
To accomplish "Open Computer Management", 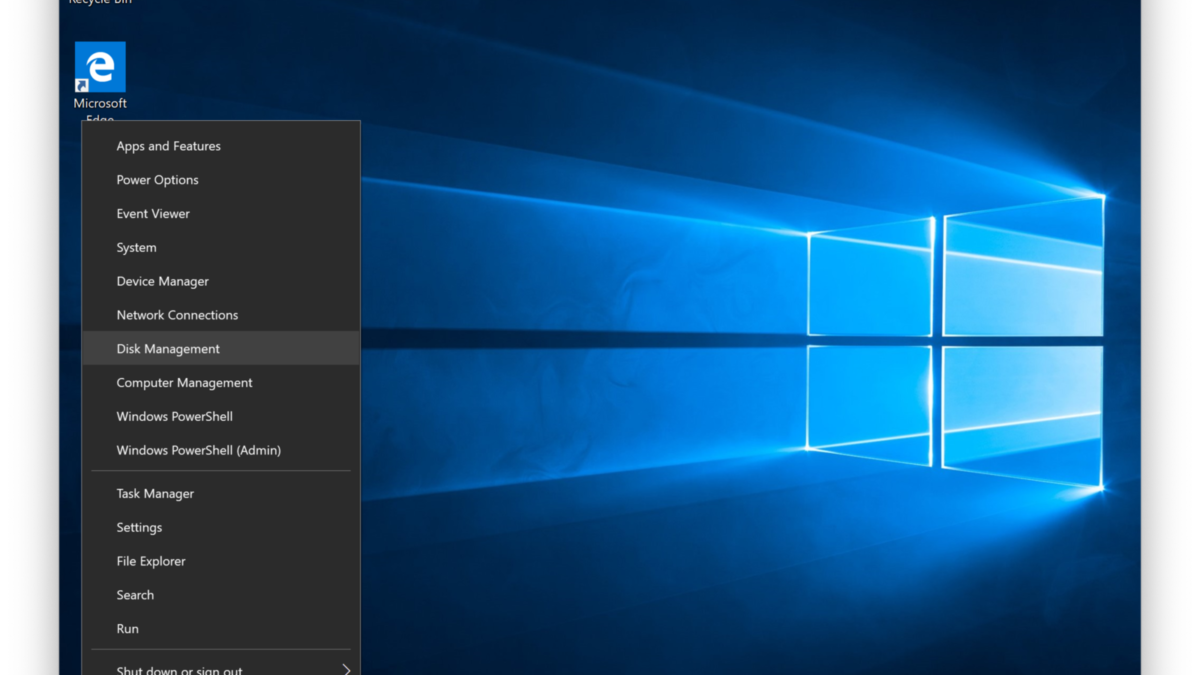I will (x=184, y=383).
